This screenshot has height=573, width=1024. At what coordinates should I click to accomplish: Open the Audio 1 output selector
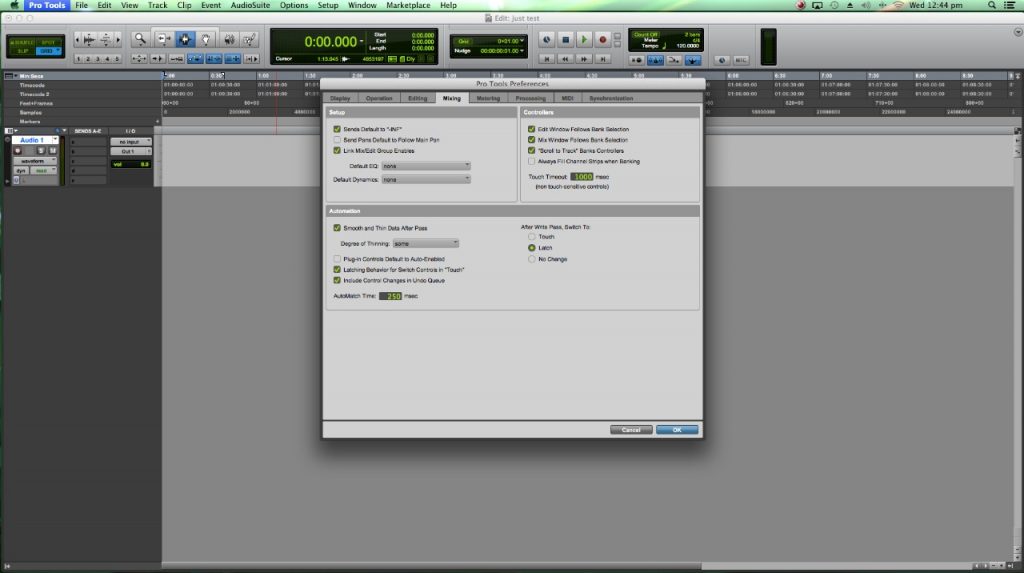pos(131,151)
